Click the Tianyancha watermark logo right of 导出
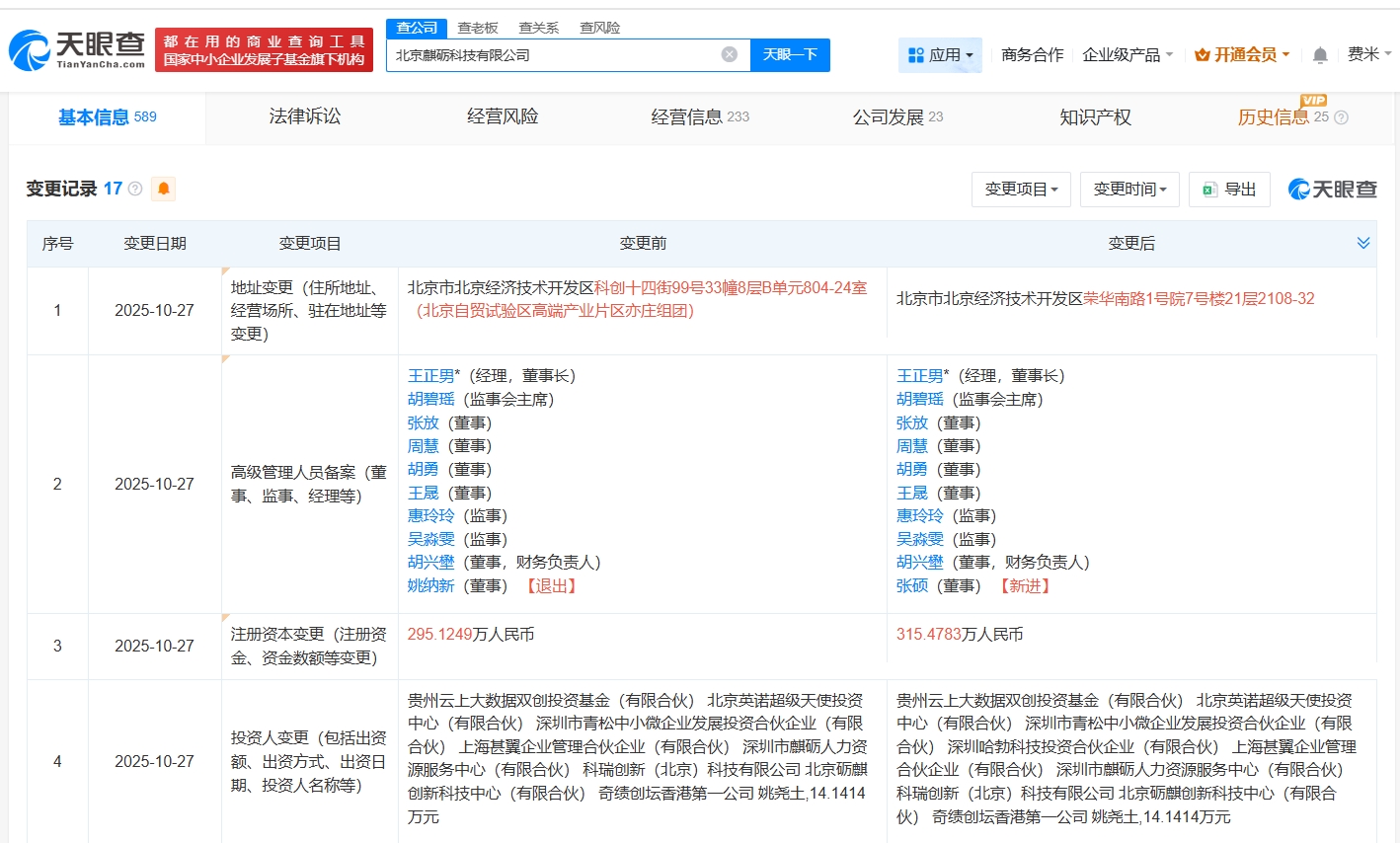The height and width of the screenshot is (843, 1400). pos(1330,189)
